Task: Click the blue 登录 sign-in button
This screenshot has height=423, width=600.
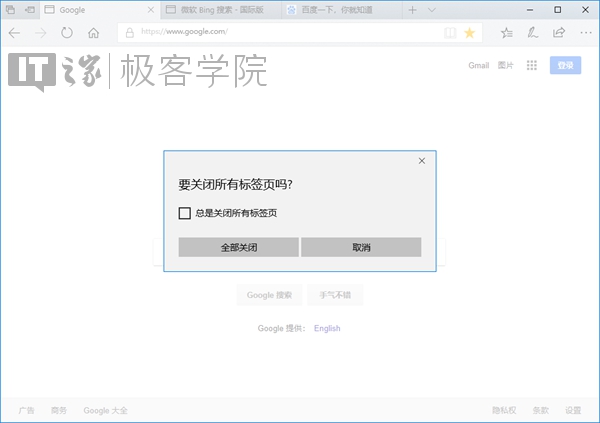Action: click(565, 65)
